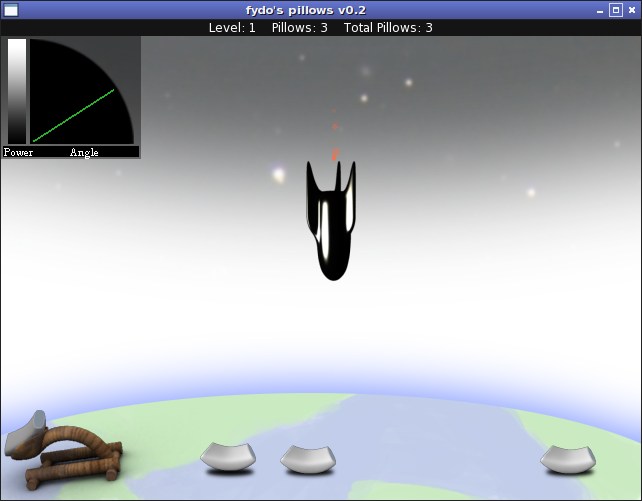Click the pillow loaded in the catapult
The width and height of the screenshot is (642, 501).
25,435
